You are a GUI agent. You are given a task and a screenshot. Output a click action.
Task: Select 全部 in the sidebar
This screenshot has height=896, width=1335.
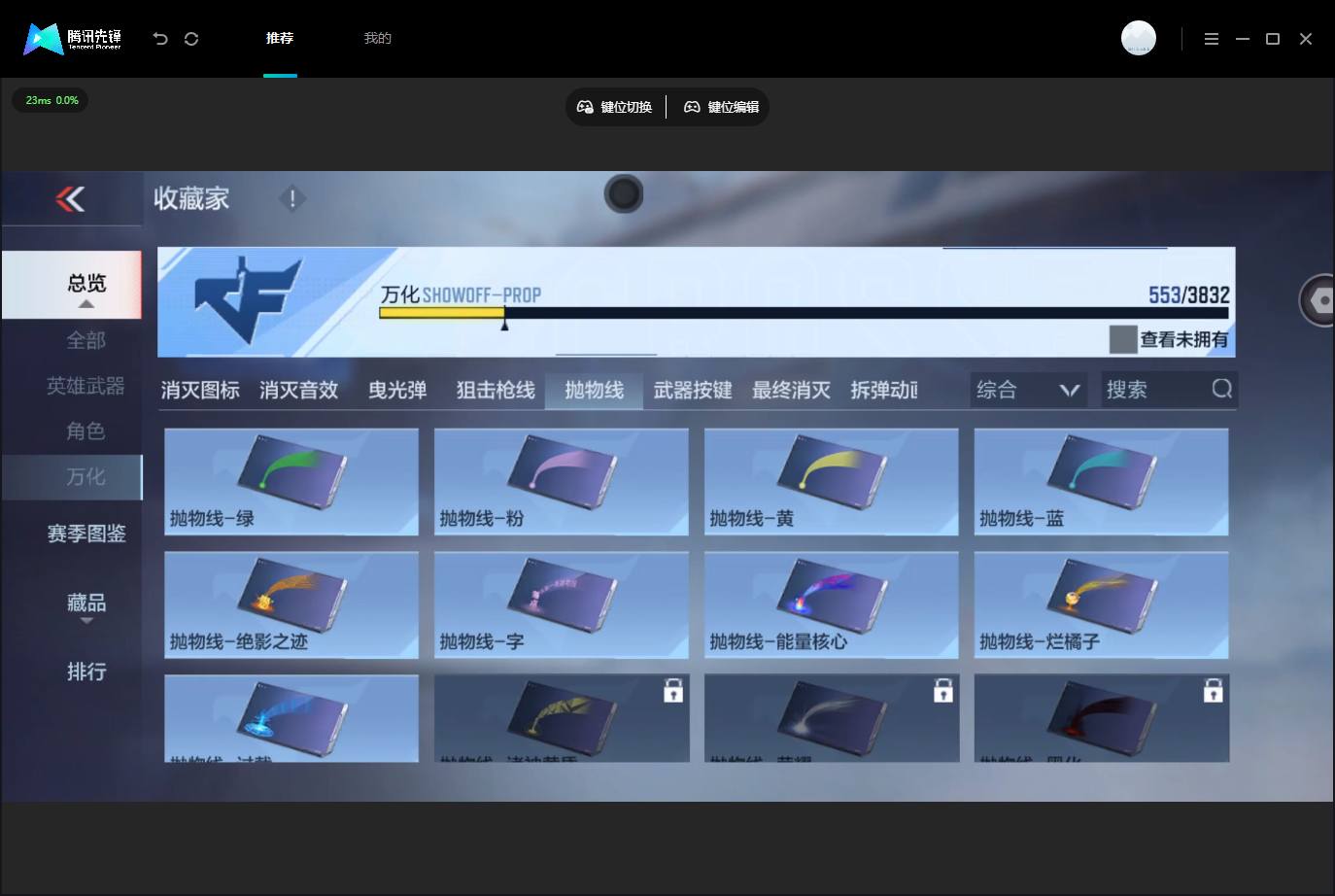86,340
